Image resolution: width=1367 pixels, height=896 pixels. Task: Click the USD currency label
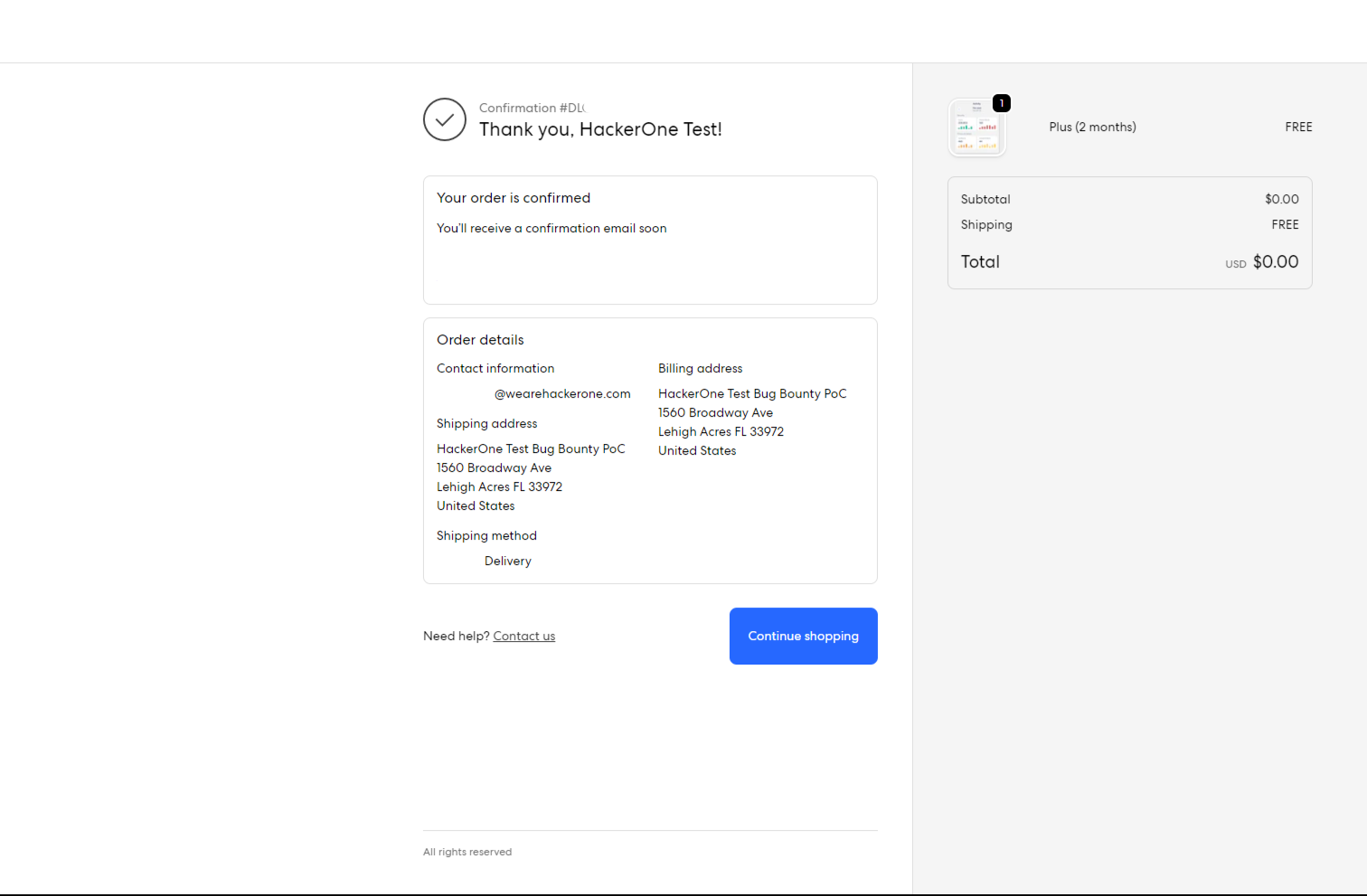click(1236, 264)
